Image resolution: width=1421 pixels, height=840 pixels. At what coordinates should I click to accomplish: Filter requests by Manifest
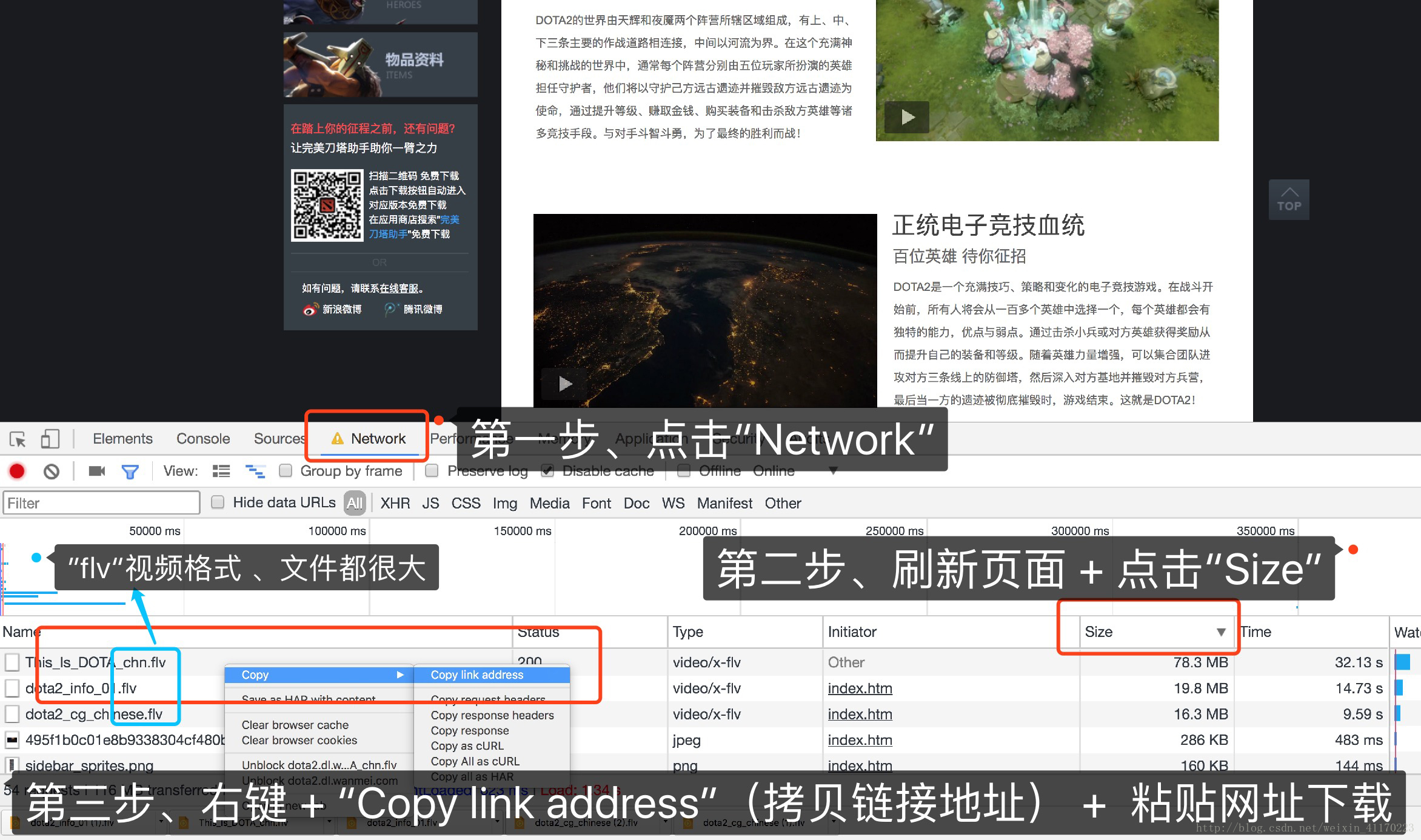(x=724, y=503)
